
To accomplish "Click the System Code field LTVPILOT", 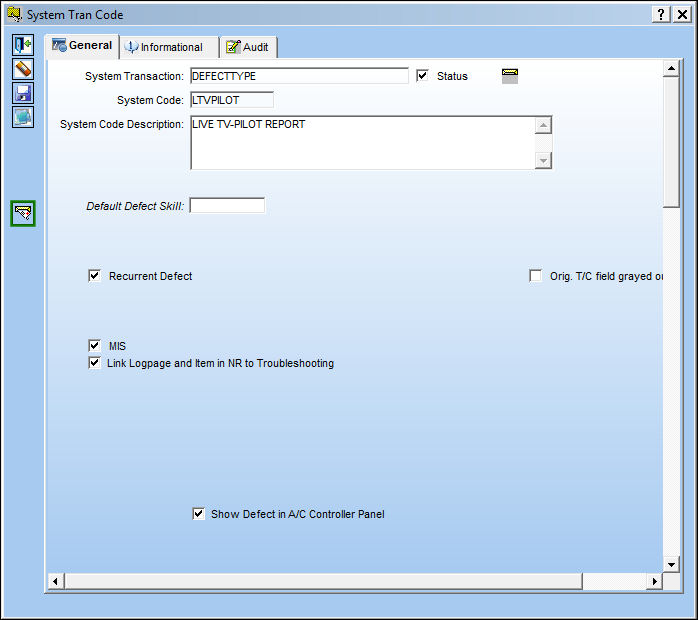I will coord(232,100).
